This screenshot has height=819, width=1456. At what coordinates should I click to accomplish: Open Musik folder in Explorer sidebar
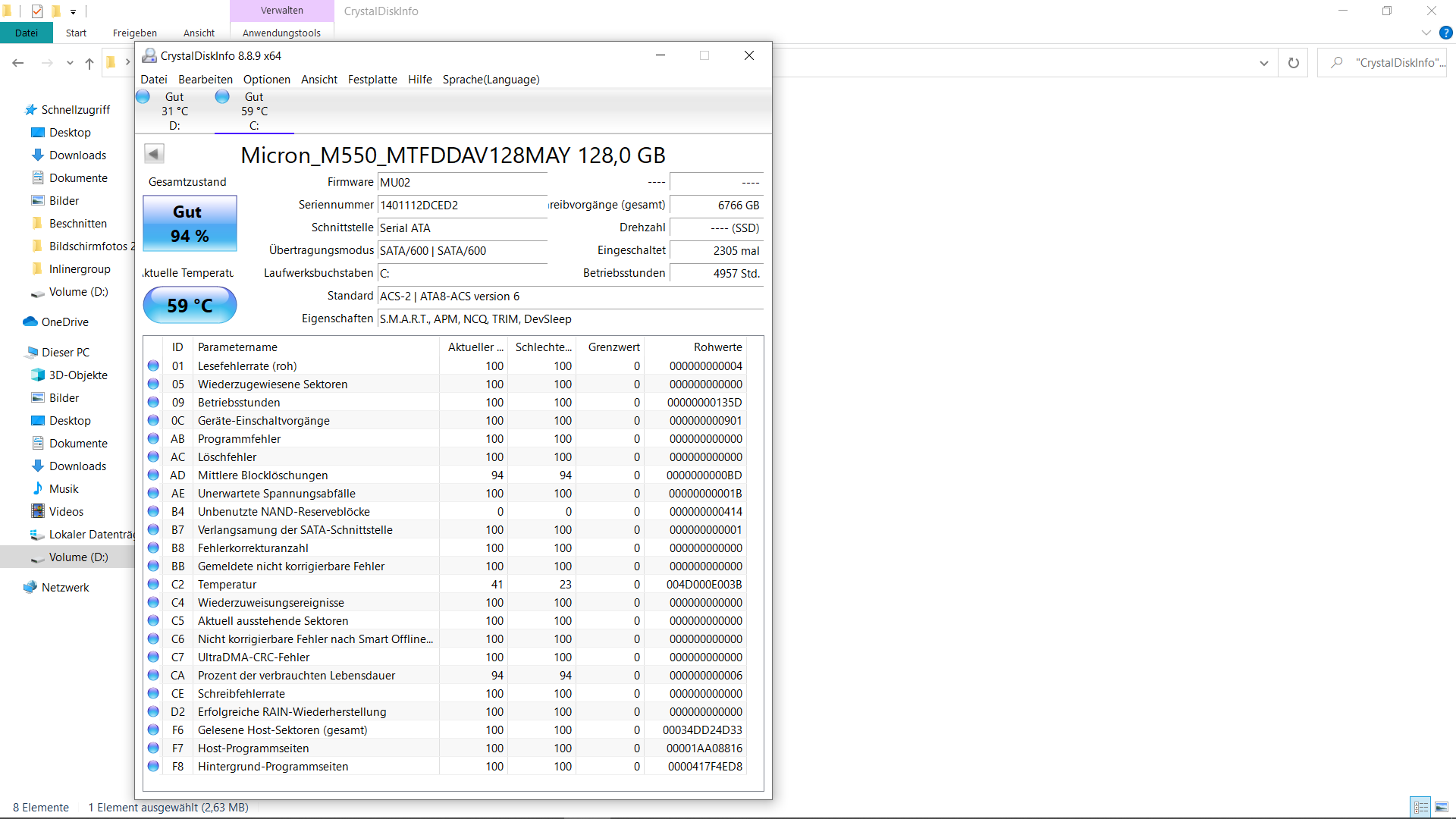pyautogui.click(x=55, y=488)
